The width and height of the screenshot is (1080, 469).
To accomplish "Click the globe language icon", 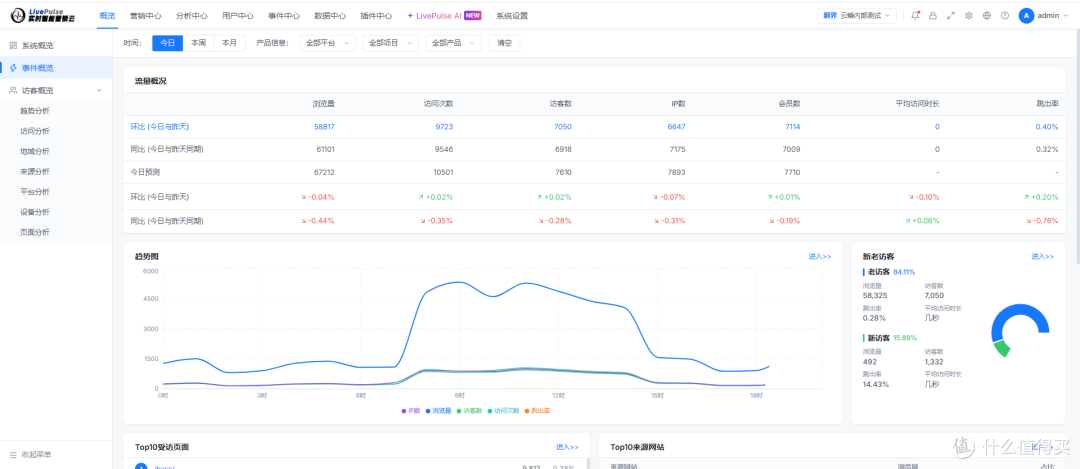I will [x=987, y=15].
